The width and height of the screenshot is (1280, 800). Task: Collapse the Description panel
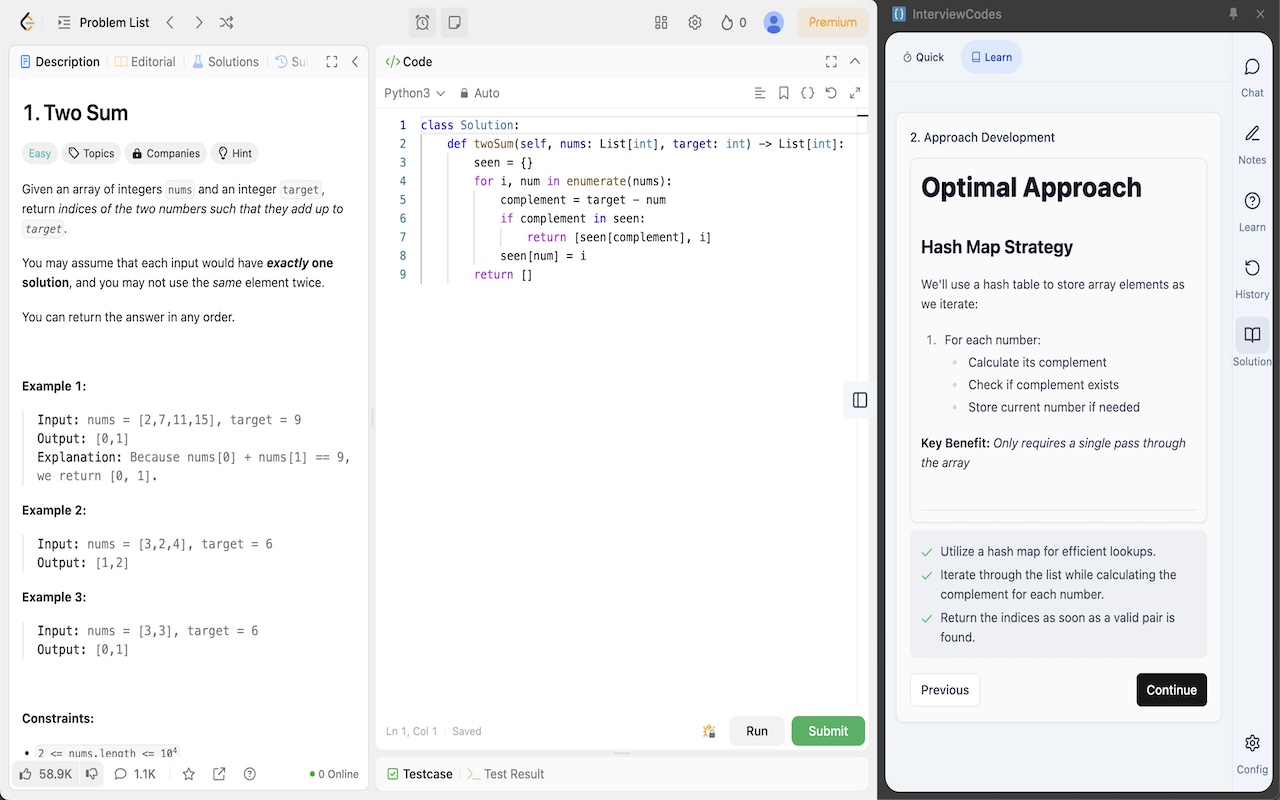pos(355,61)
